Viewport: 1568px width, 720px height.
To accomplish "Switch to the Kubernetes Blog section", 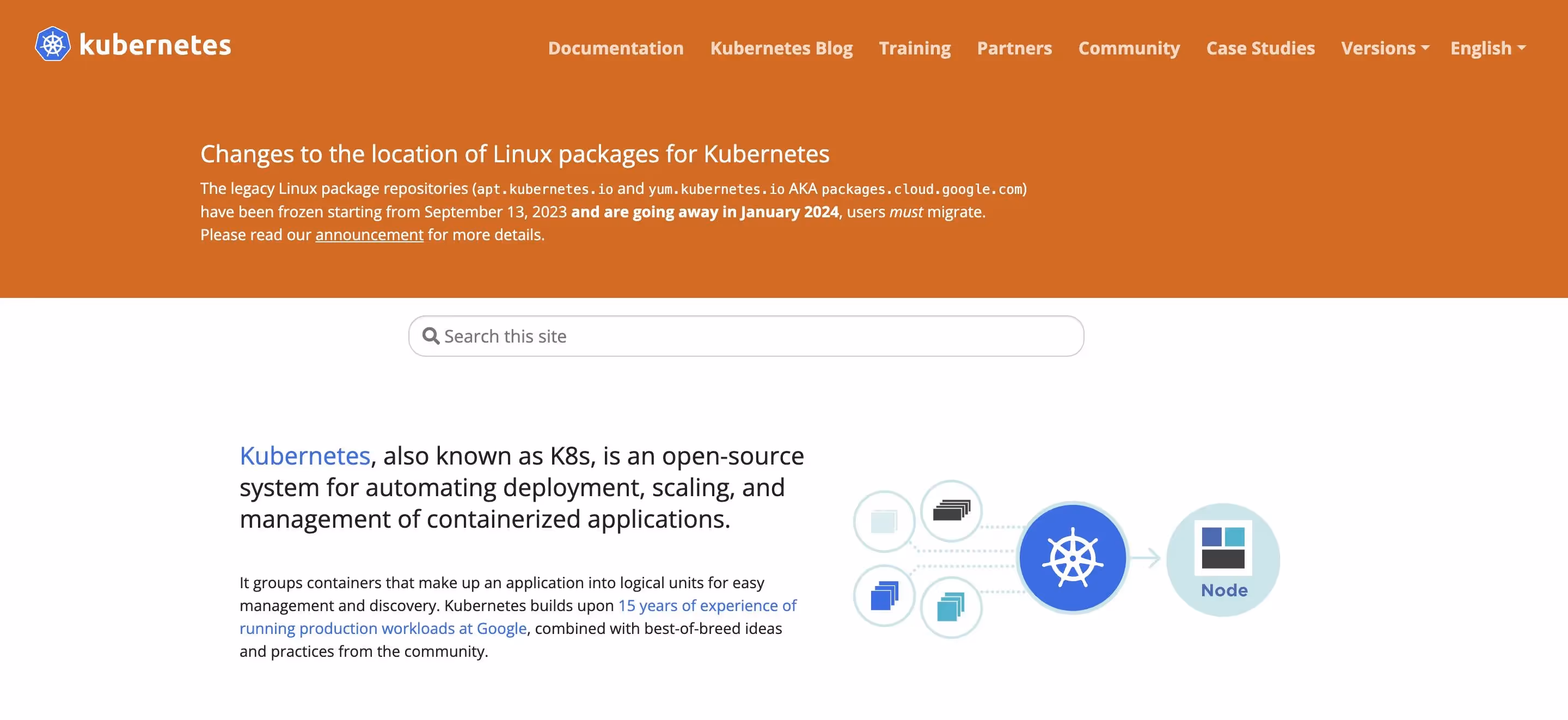I will pos(782,48).
